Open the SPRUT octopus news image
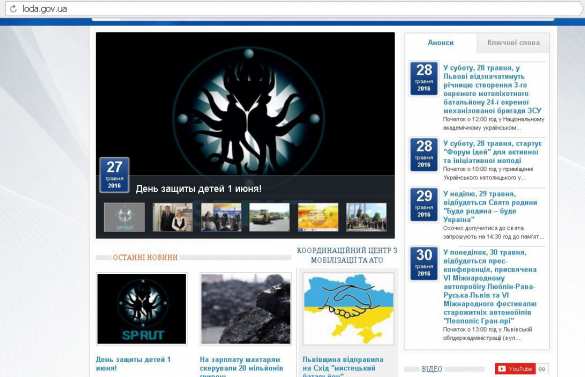585x377 pixels. point(142,309)
